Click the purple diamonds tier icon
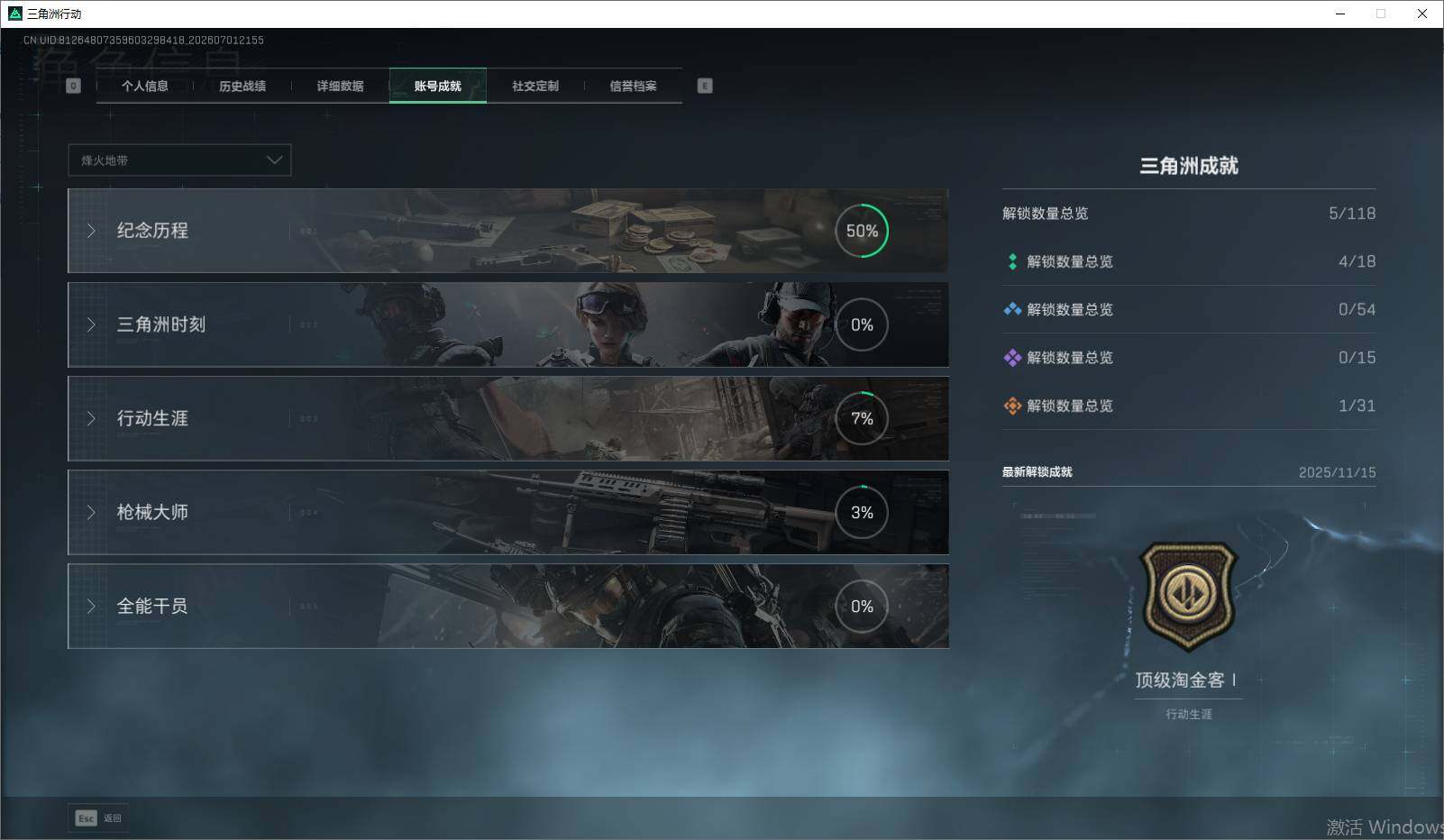The width and height of the screenshot is (1444, 840). click(1012, 358)
